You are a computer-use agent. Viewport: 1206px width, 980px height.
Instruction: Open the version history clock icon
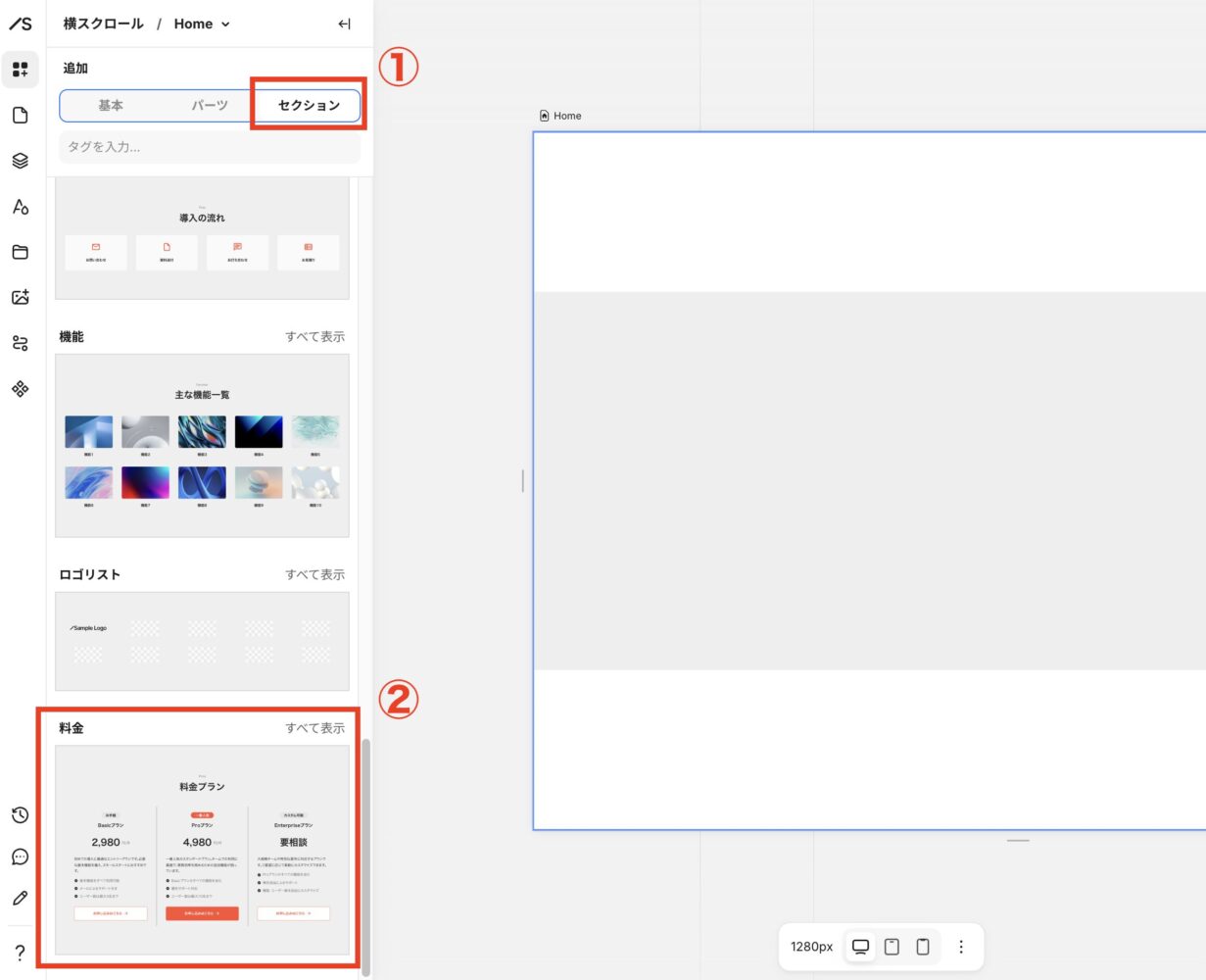point(20,815)
